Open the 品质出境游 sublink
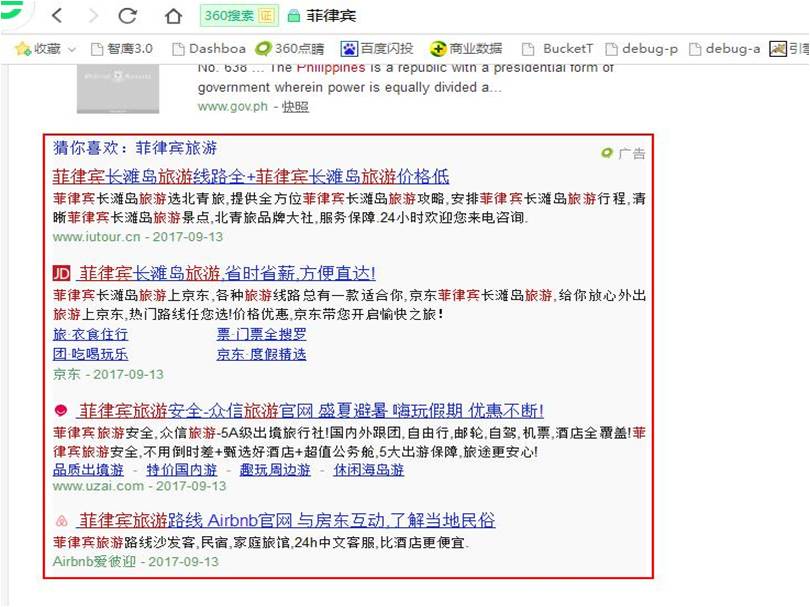This screenshot has height=607, width=810. pos(88,470)
